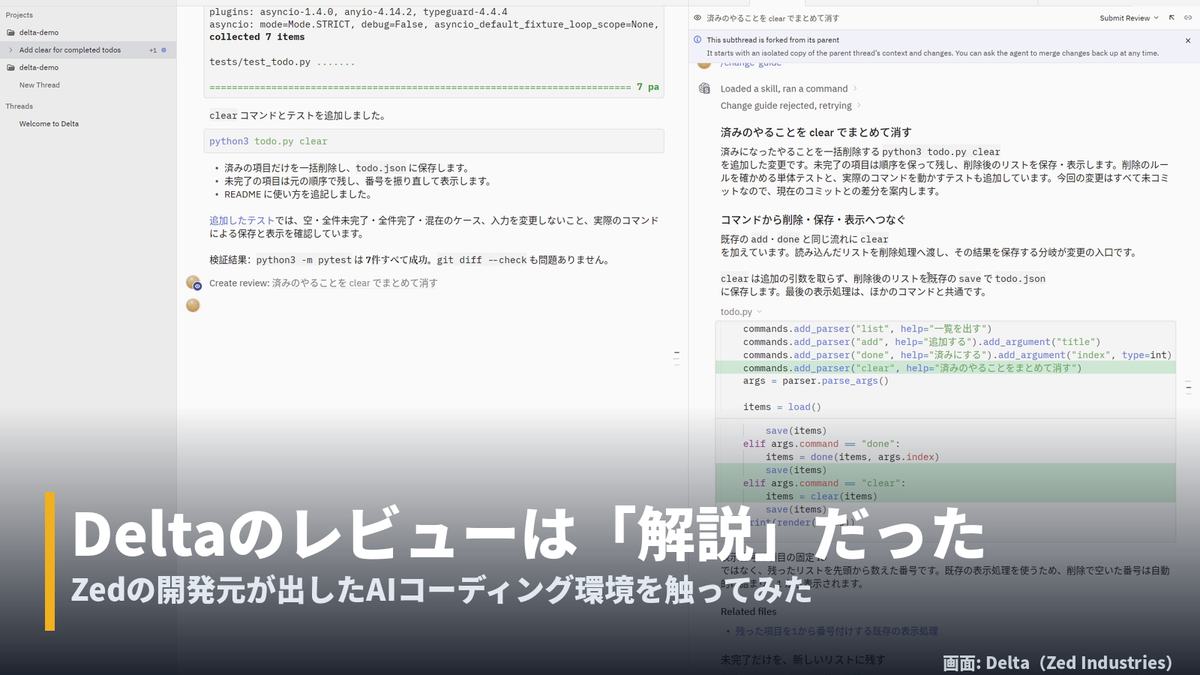Click the +1 changes badge in sidebar
The height and width of the screenshot is (675, 1200).
[153, 50]
